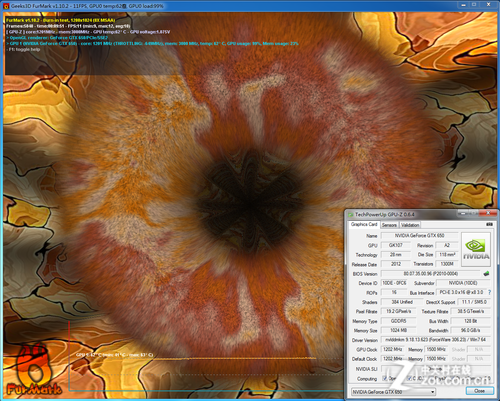
Task: Click the GPU name field
Action: click(x=419, y=236)
